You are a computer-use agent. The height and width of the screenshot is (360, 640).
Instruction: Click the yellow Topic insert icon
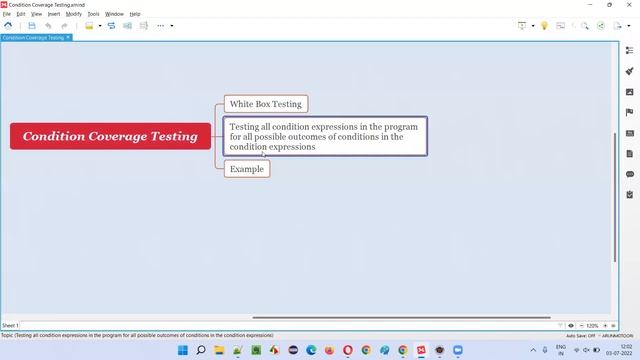click(x=89, y=26)
